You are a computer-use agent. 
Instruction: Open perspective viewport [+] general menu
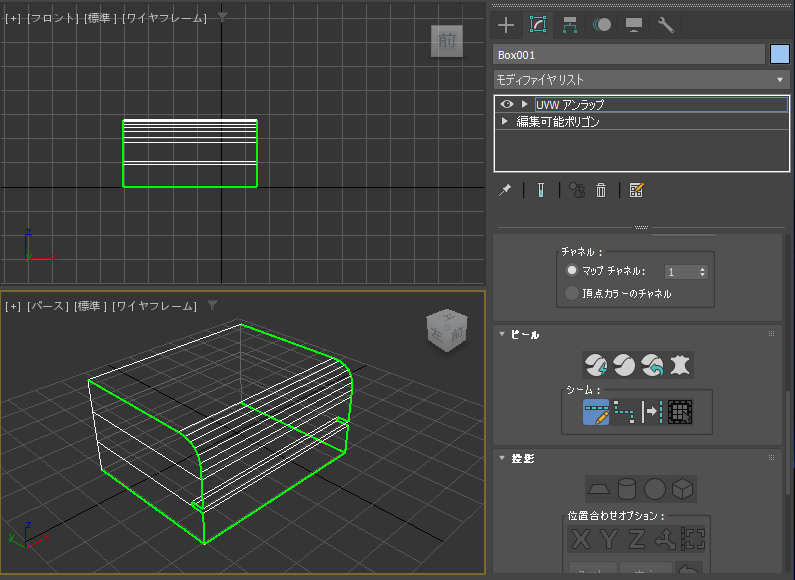point(13,306)
